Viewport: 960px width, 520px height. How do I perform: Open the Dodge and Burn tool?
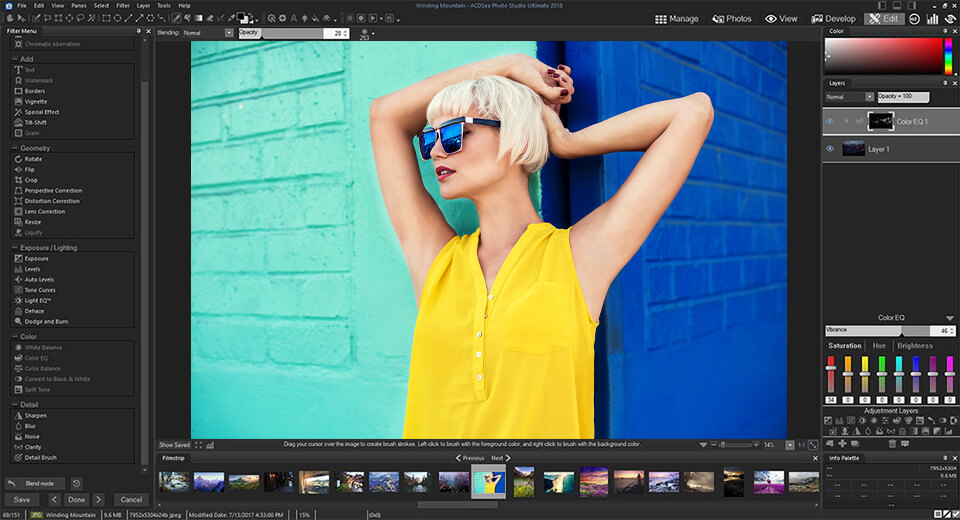point(46,321)
